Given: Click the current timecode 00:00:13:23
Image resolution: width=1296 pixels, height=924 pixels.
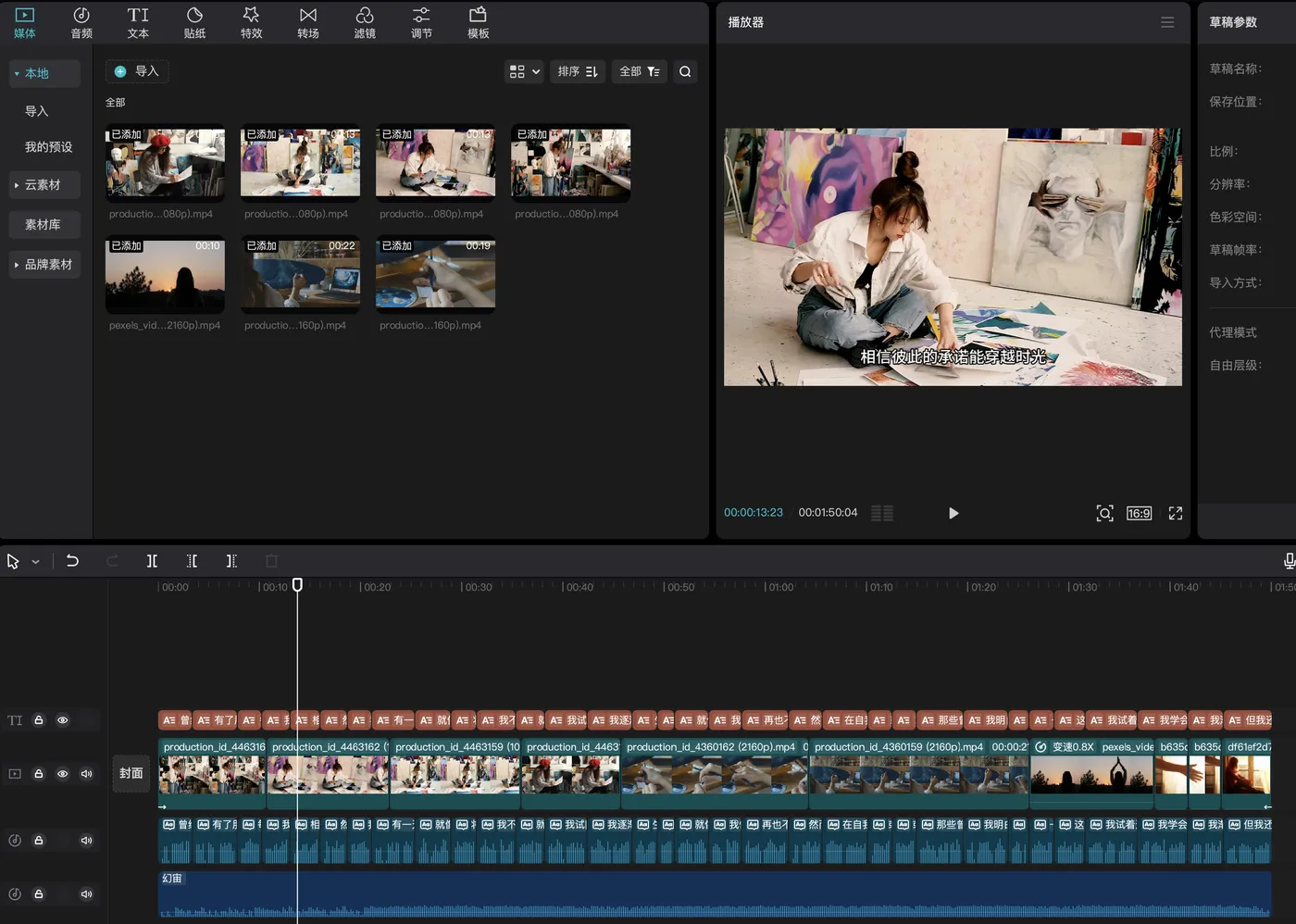Looking at the screenshot, I should point(754,512).
